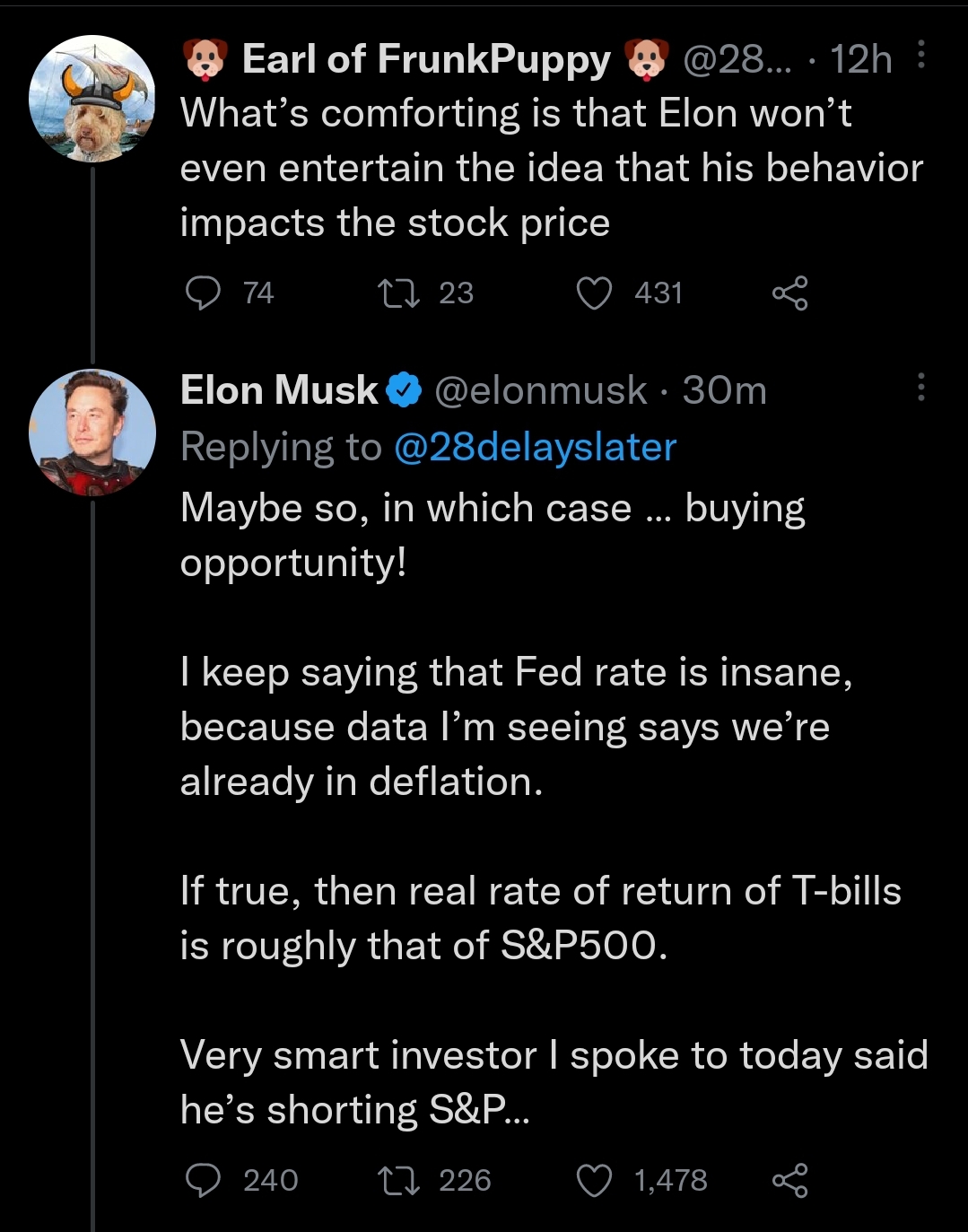Open the 30m timestamp on Elon's tweet
The width and height of the screenshot is (968, 1232).
click(724, 390)
